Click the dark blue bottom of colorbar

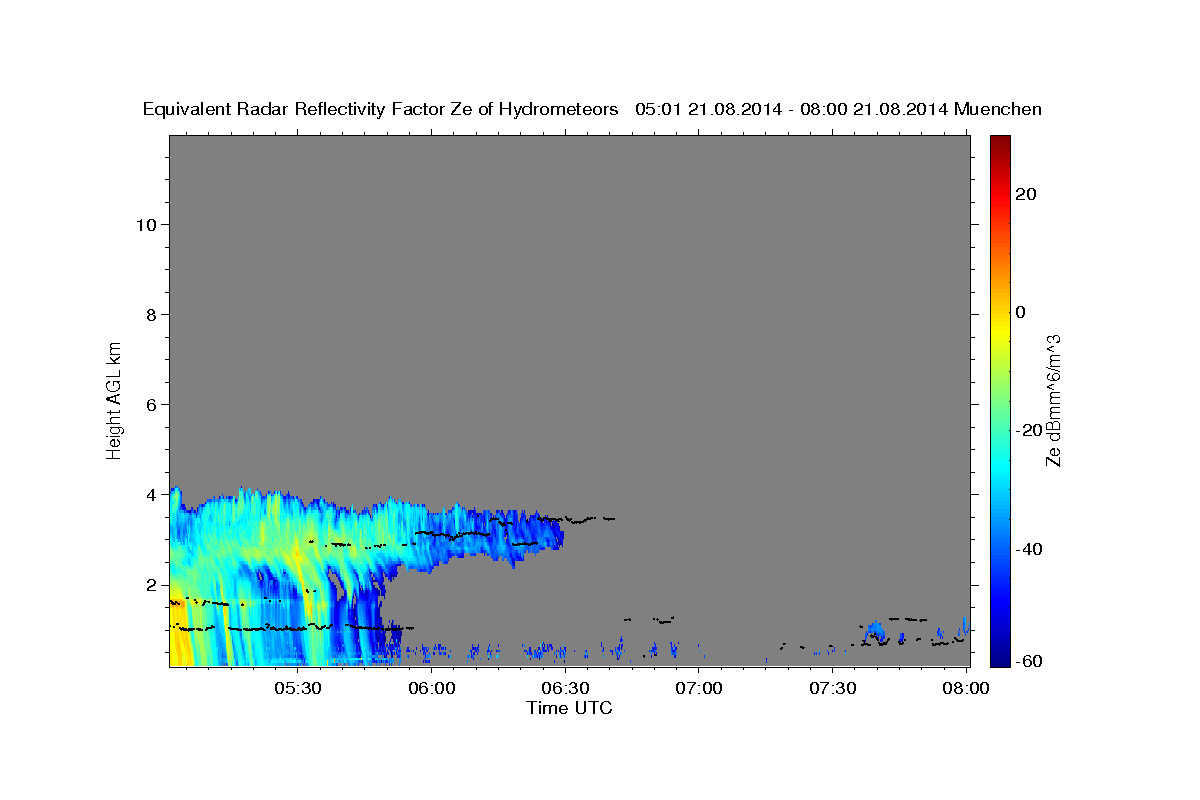(1000, 656)
